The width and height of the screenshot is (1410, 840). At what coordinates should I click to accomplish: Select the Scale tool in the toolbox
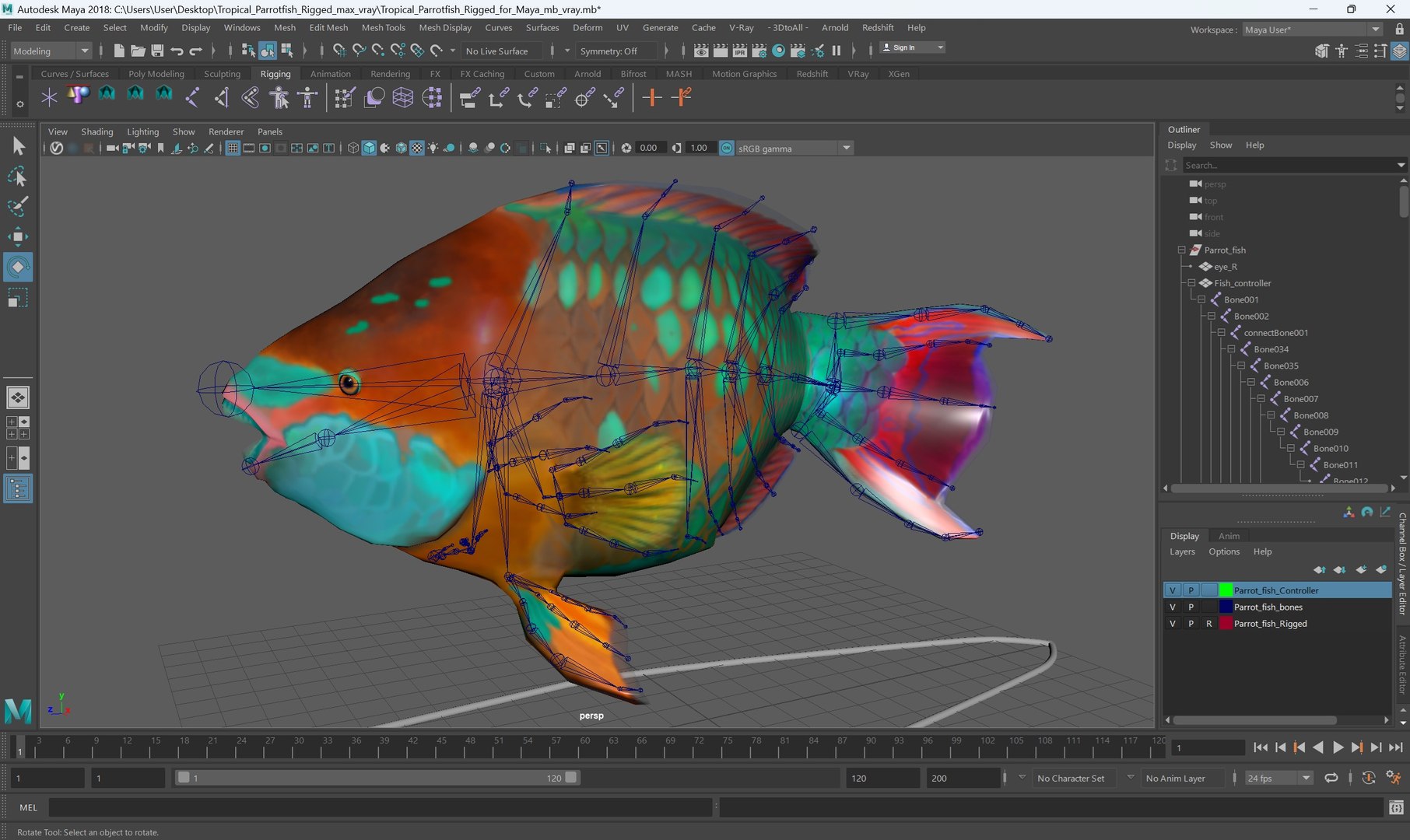click(x=17, y=297)
